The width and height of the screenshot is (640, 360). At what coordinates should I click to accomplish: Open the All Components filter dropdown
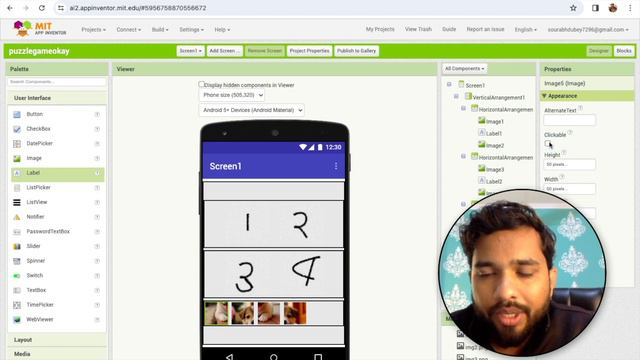464,69
